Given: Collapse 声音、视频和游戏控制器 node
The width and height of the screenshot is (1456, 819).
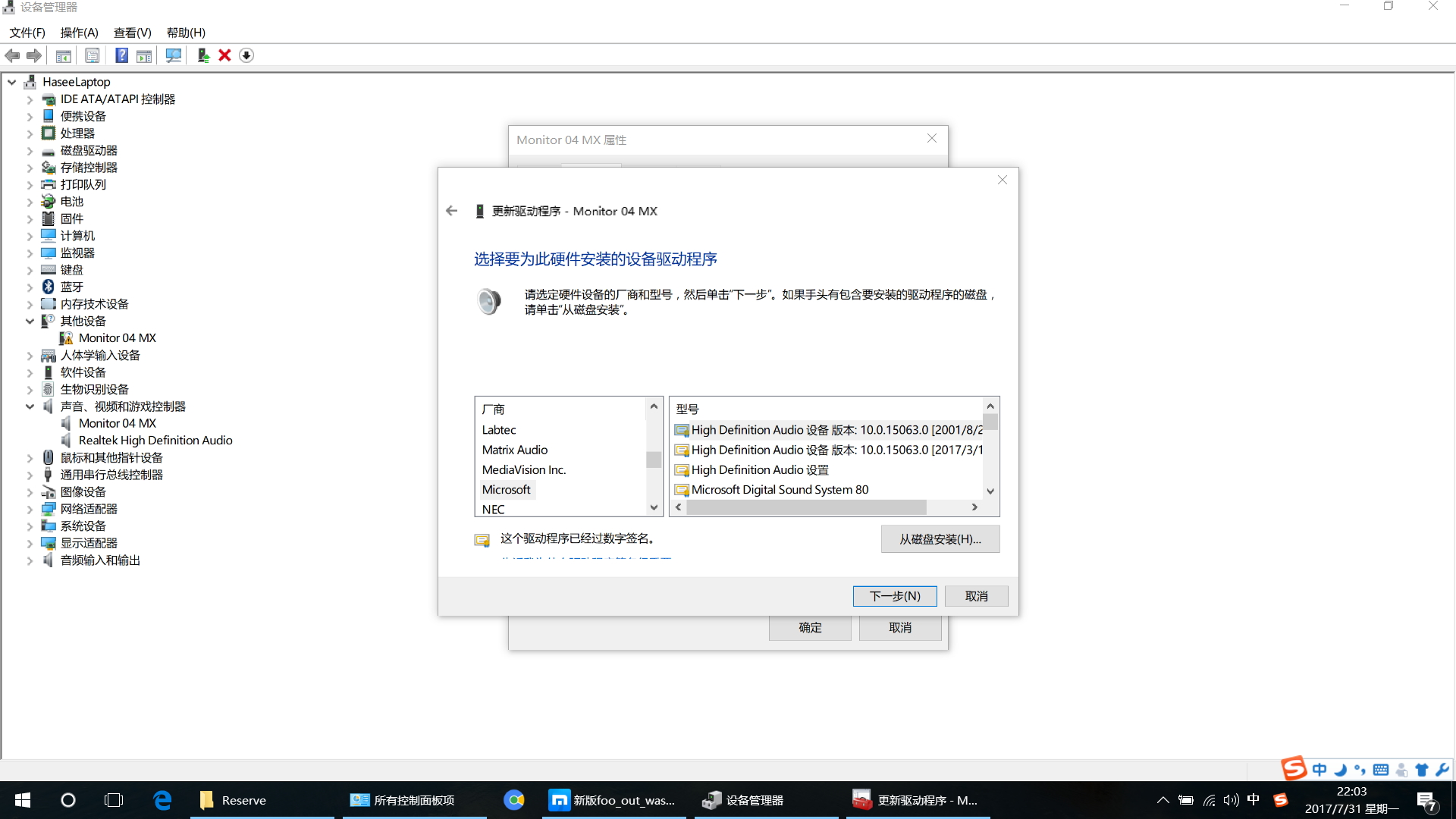Looking at the screenshot, I should tap(30, 406).
